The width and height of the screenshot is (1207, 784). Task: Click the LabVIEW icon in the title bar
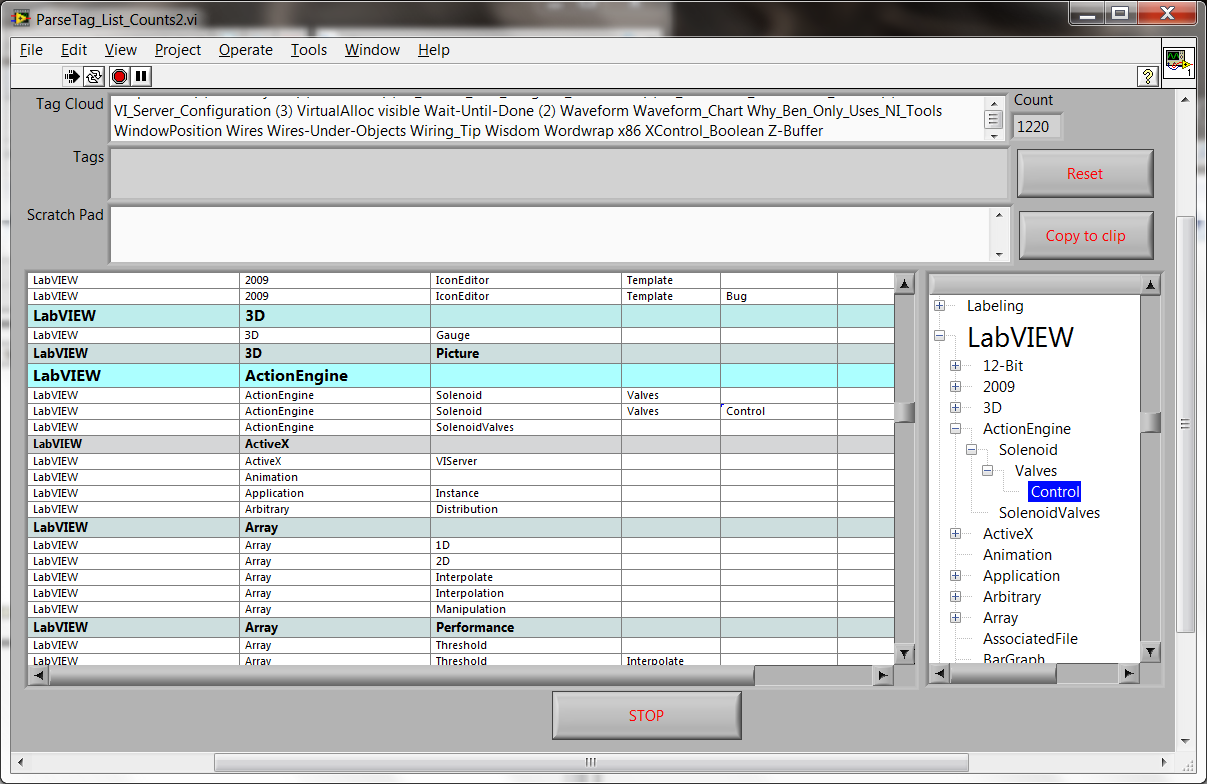pos(20,18)
